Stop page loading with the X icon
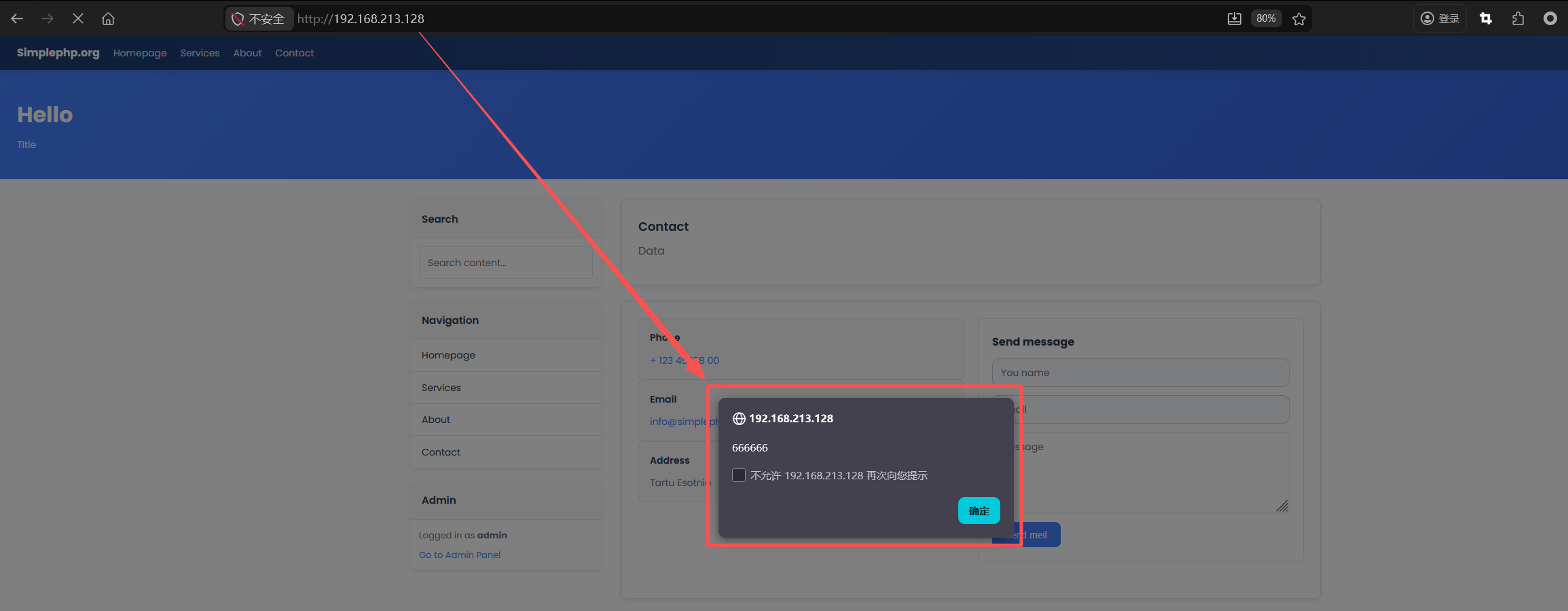Viewport: 1568px width, 611px height. 78,19
